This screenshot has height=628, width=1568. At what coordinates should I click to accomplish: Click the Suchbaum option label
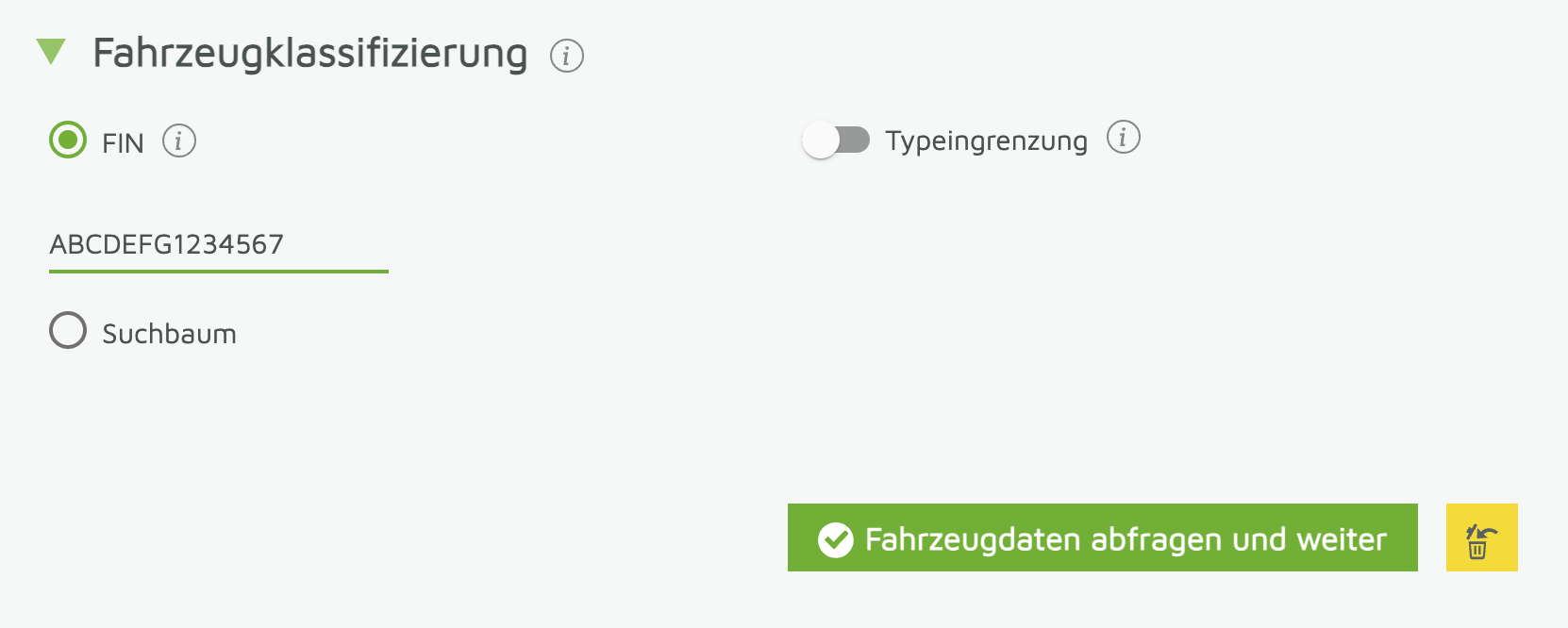(169, 334)
